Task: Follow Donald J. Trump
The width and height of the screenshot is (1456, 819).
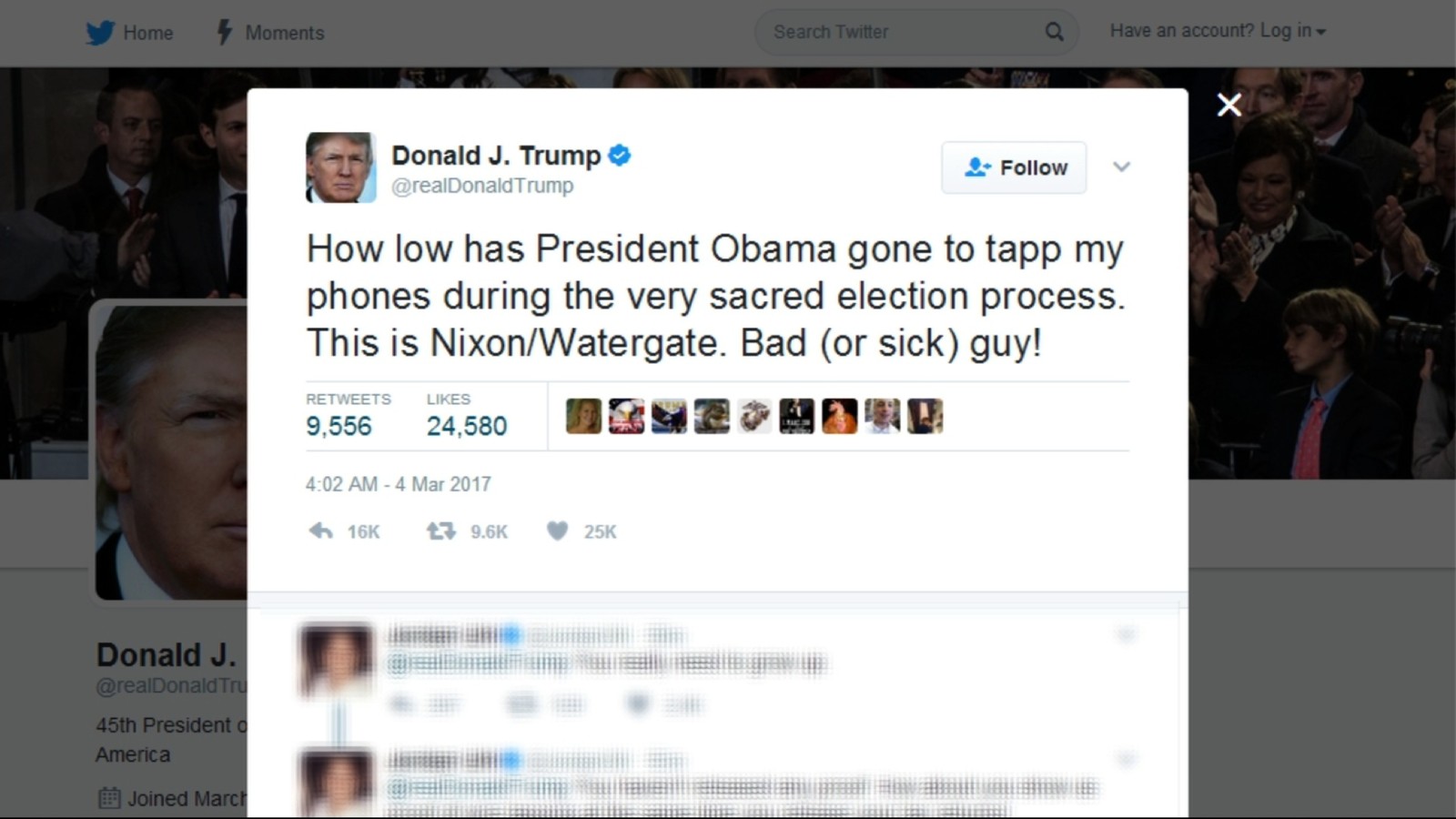Action: (x=1014, y=167)
